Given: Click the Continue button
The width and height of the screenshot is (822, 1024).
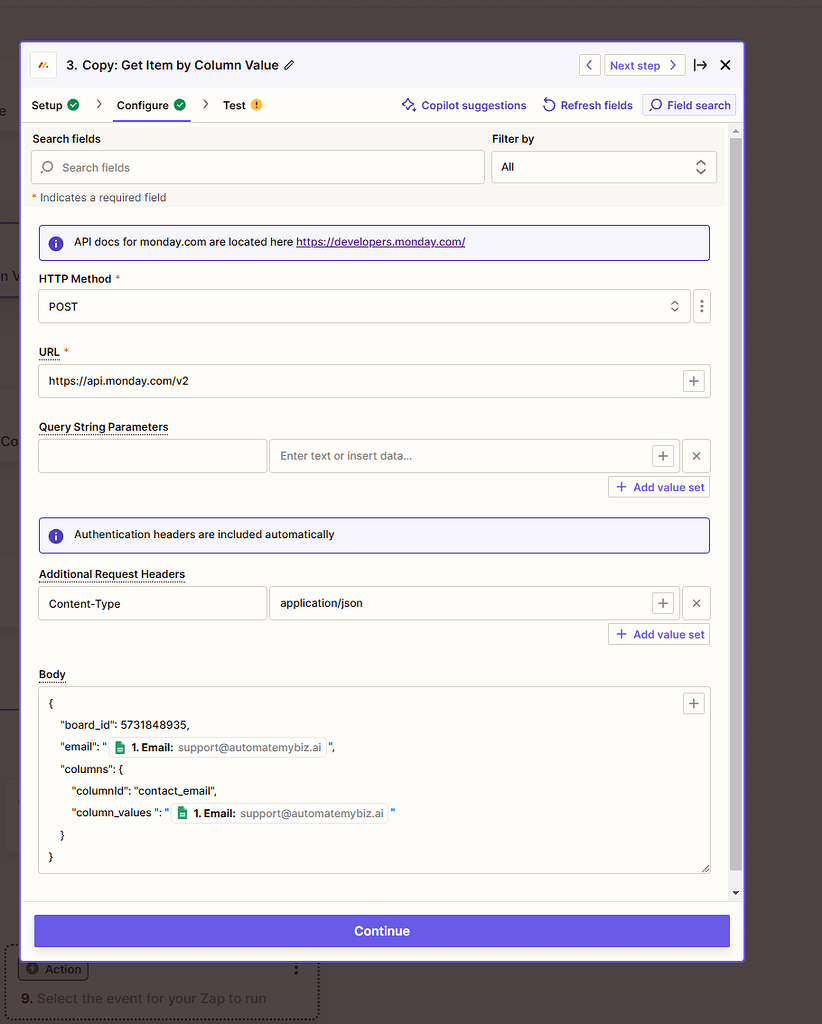Looking at the screenshot, I should (x=381, y=930).
